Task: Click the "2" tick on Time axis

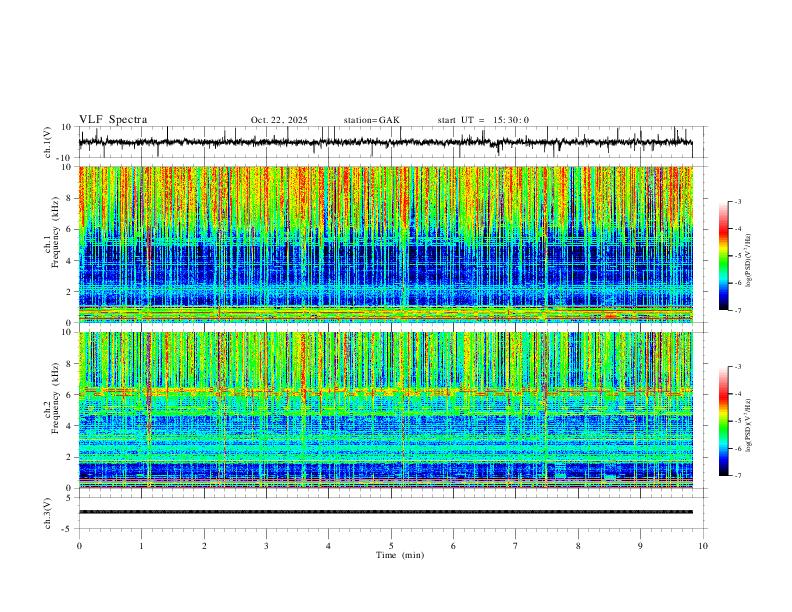Action: 204,546
